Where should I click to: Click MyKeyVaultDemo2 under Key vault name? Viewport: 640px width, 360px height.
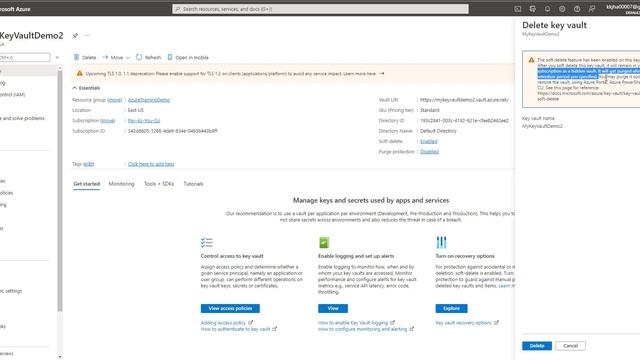(x=542, y=126)
